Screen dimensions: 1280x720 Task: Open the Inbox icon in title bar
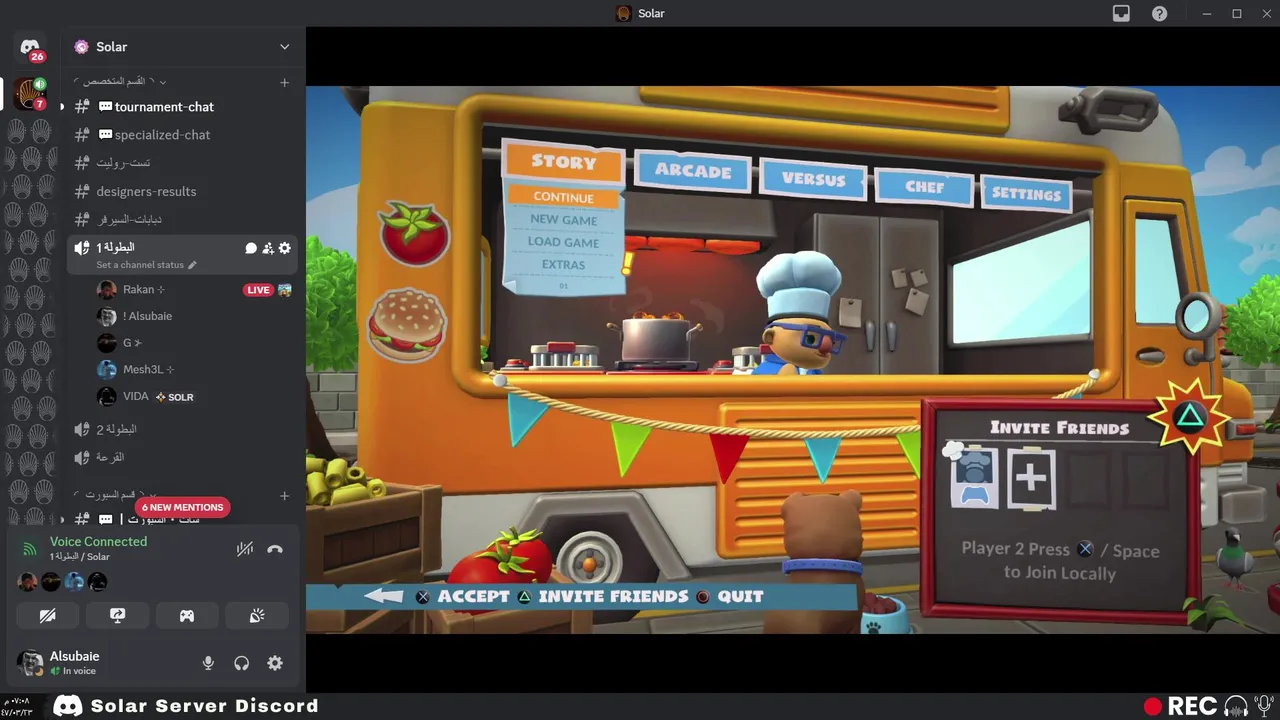1121,13
